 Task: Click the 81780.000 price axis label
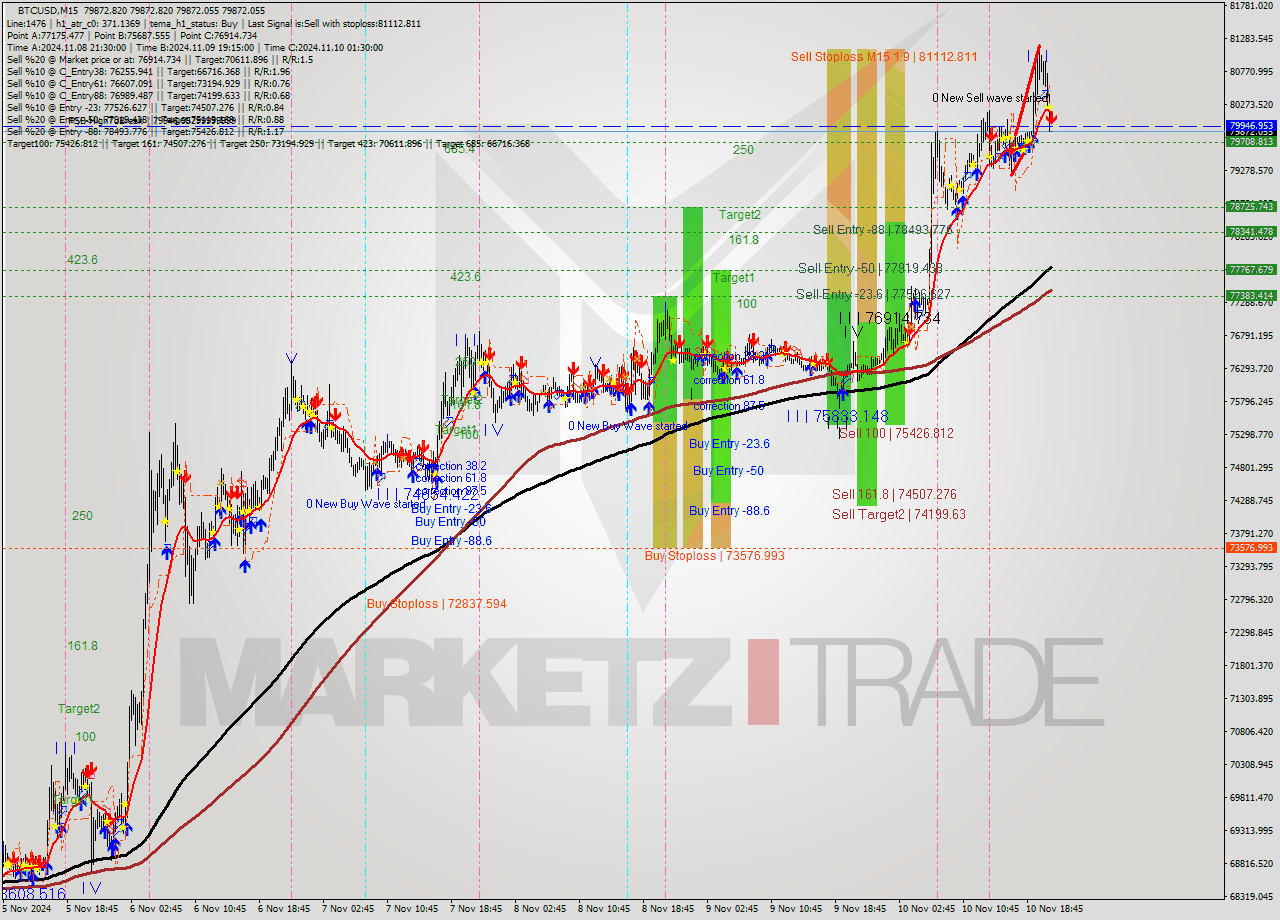[1251, 6]
